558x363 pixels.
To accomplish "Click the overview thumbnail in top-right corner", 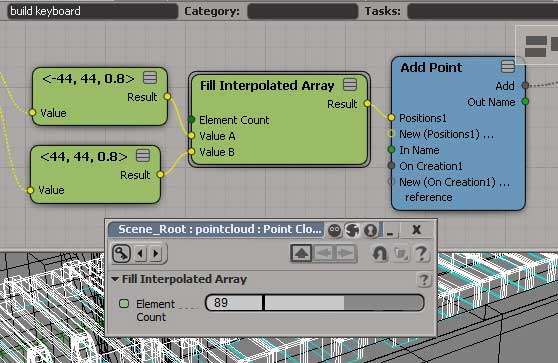I will click(537, 45).
